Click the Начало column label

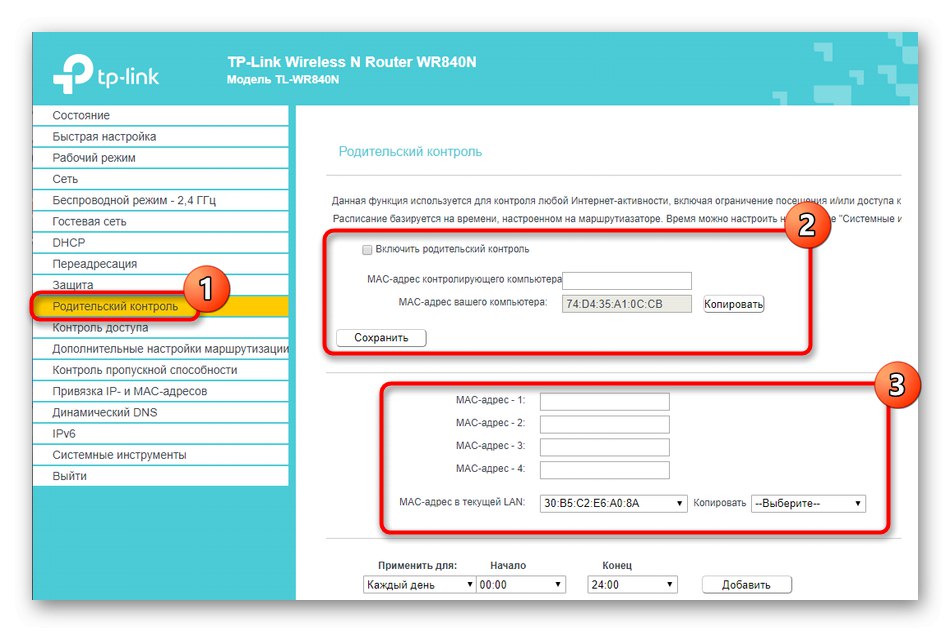(508, 565)
